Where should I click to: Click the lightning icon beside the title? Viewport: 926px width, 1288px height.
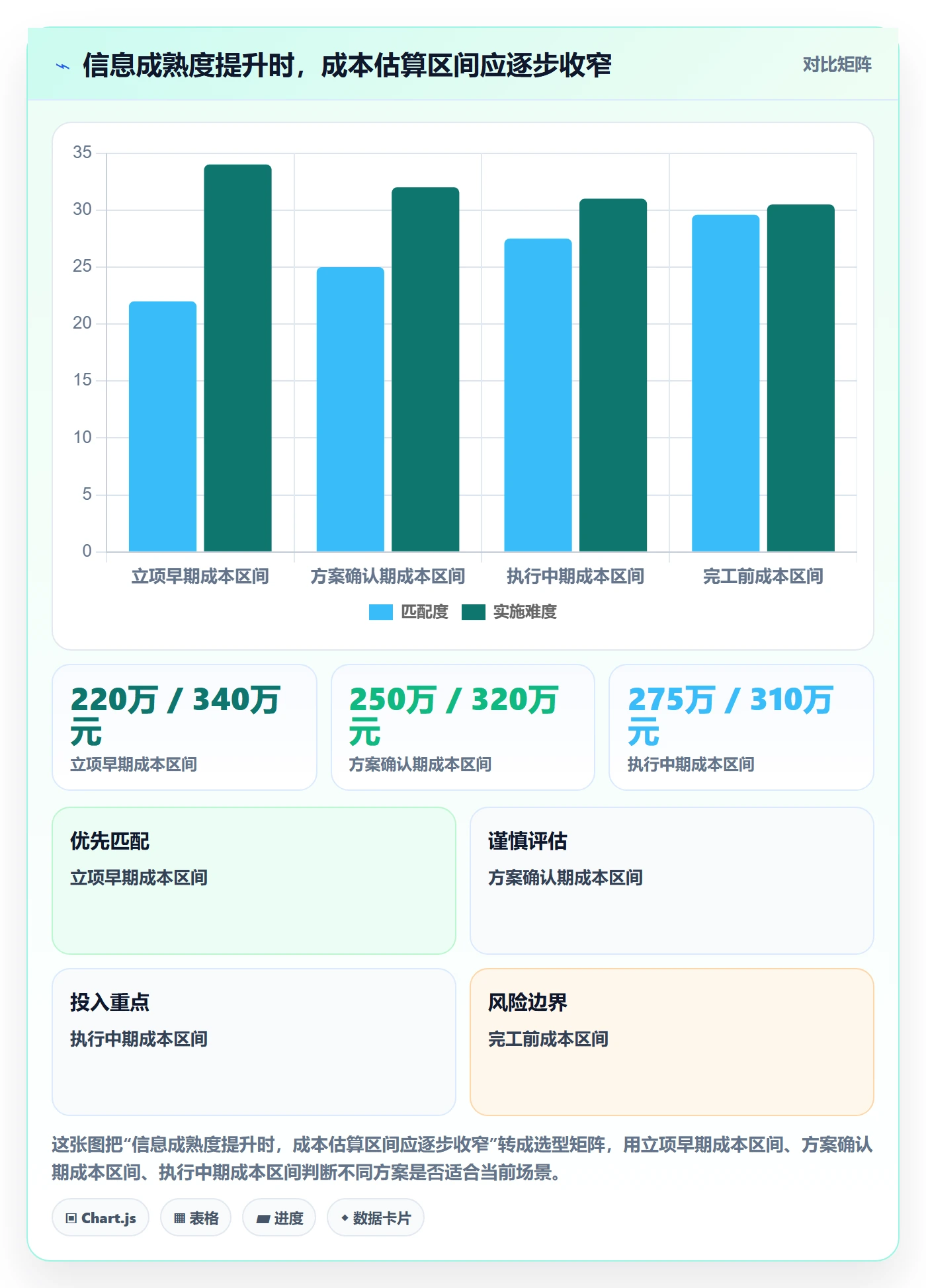coord(63,66)
